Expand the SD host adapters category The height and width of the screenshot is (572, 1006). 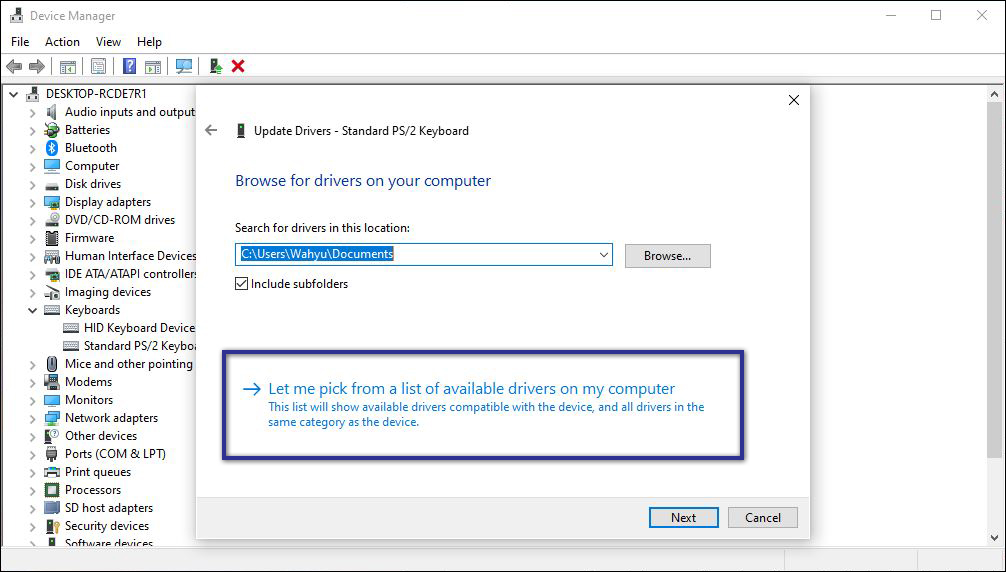(x=32, y=508)
